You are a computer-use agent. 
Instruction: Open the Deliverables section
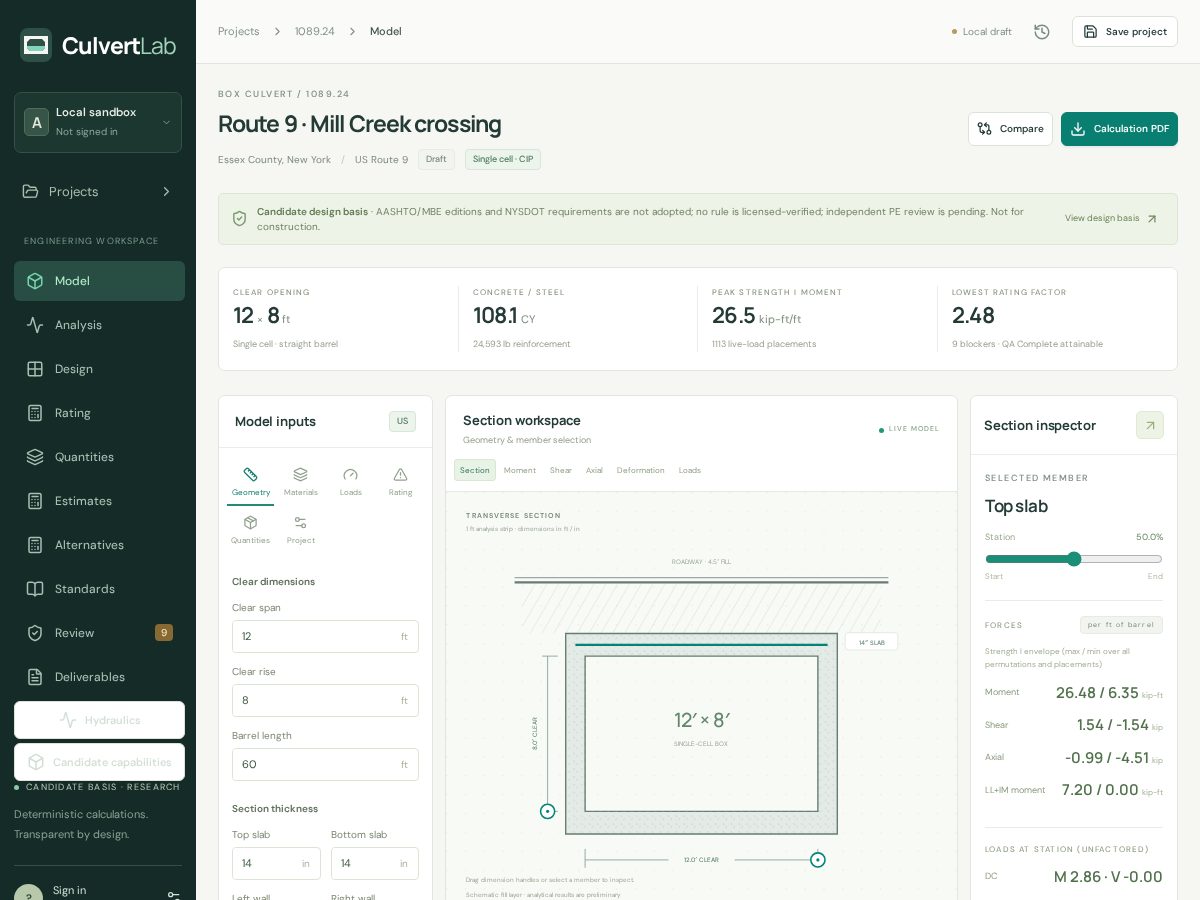(x=99, y=677)
